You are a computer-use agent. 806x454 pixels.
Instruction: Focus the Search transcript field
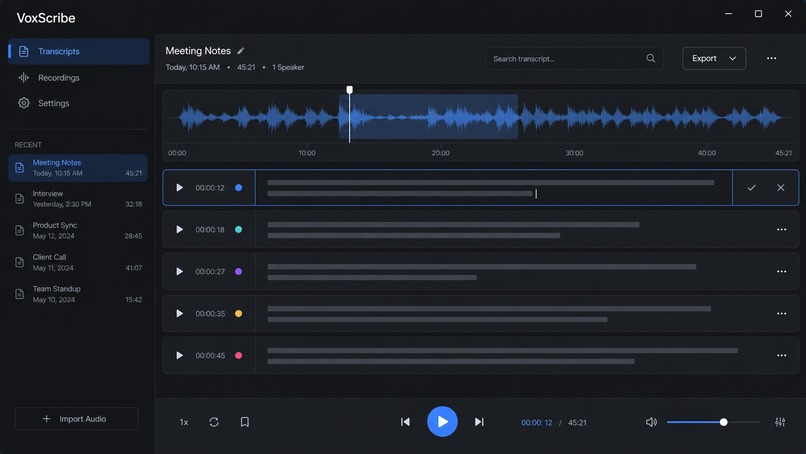tap(574, 59)
